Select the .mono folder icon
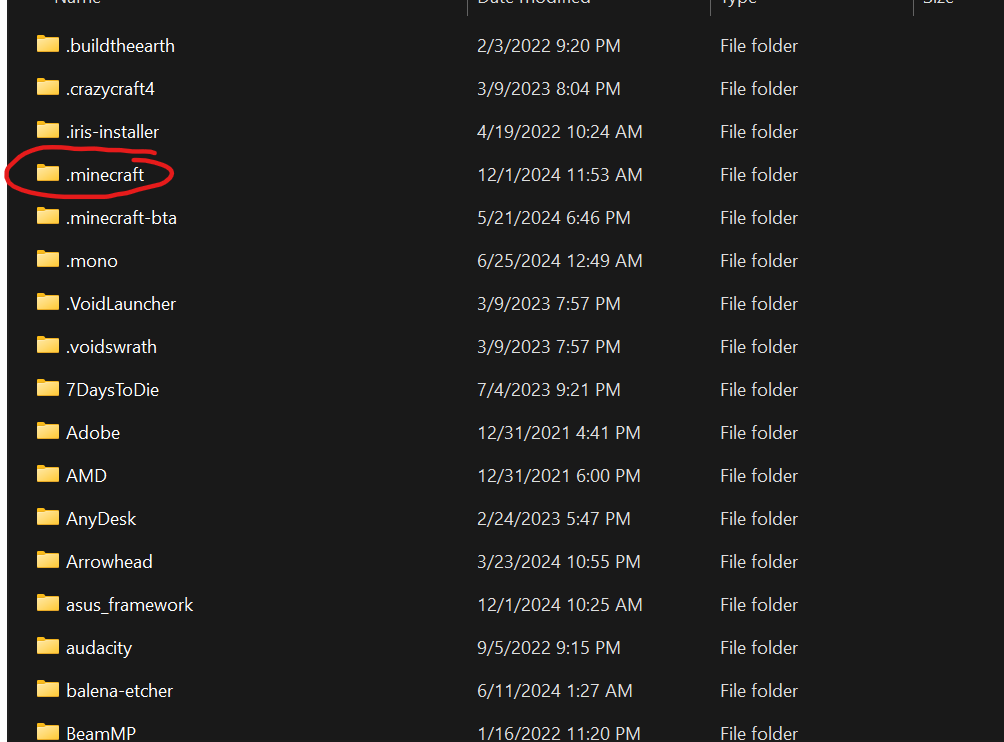Image resolution: width=1004 pixels, height=742 pixels. 48,259
